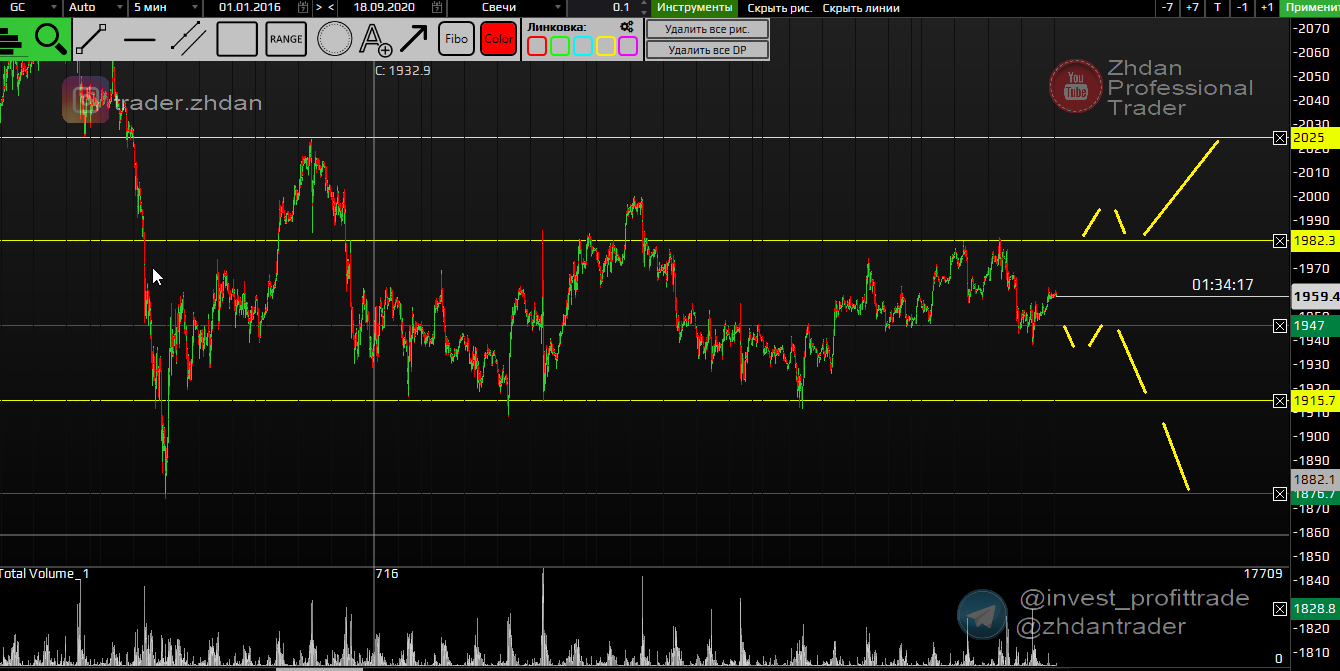Select the rectangle drawing tool
This screenshot has height=671, width=1340.
(x=237, y=39)
